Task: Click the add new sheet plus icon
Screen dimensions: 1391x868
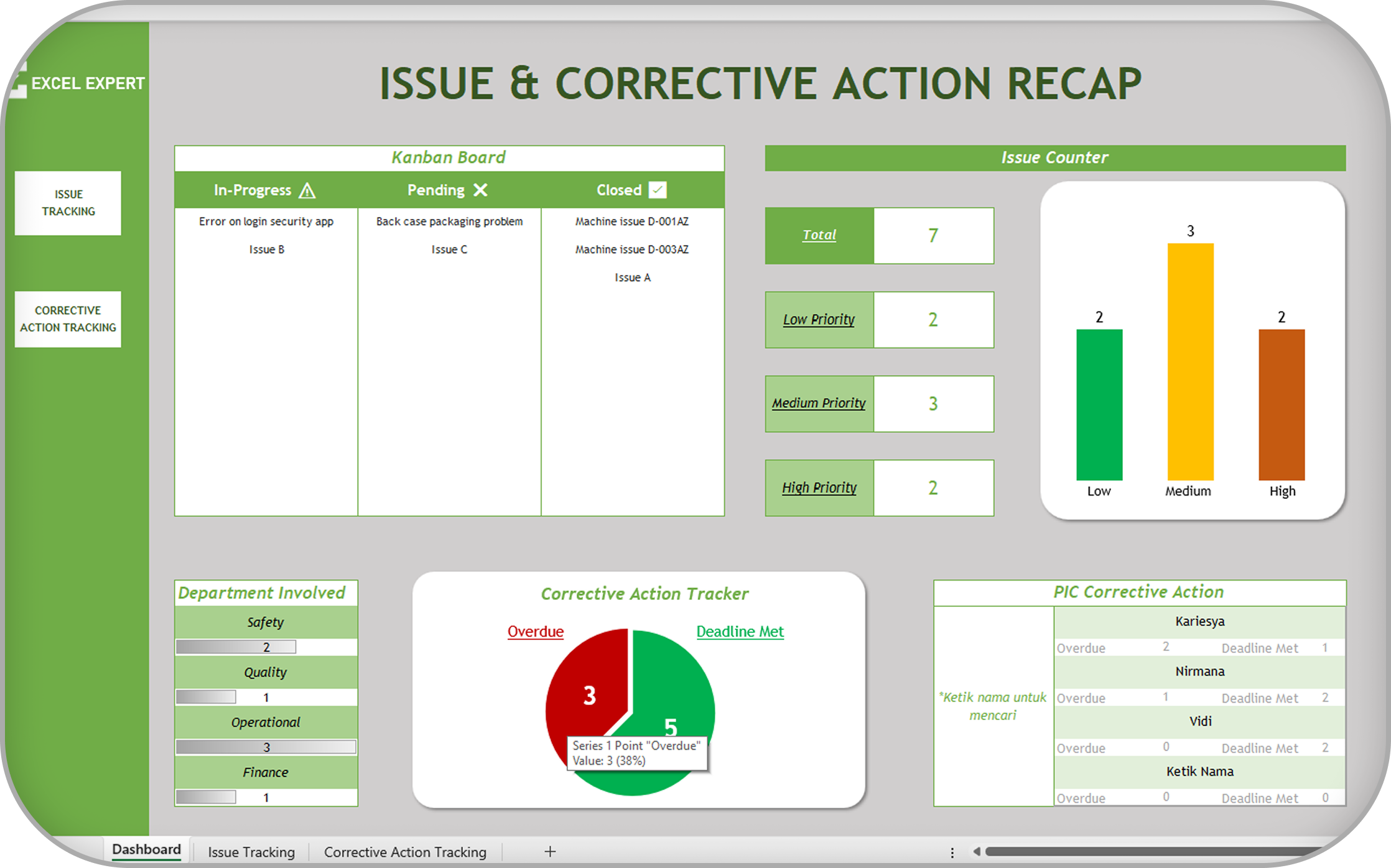Action: tap(550, 851)
